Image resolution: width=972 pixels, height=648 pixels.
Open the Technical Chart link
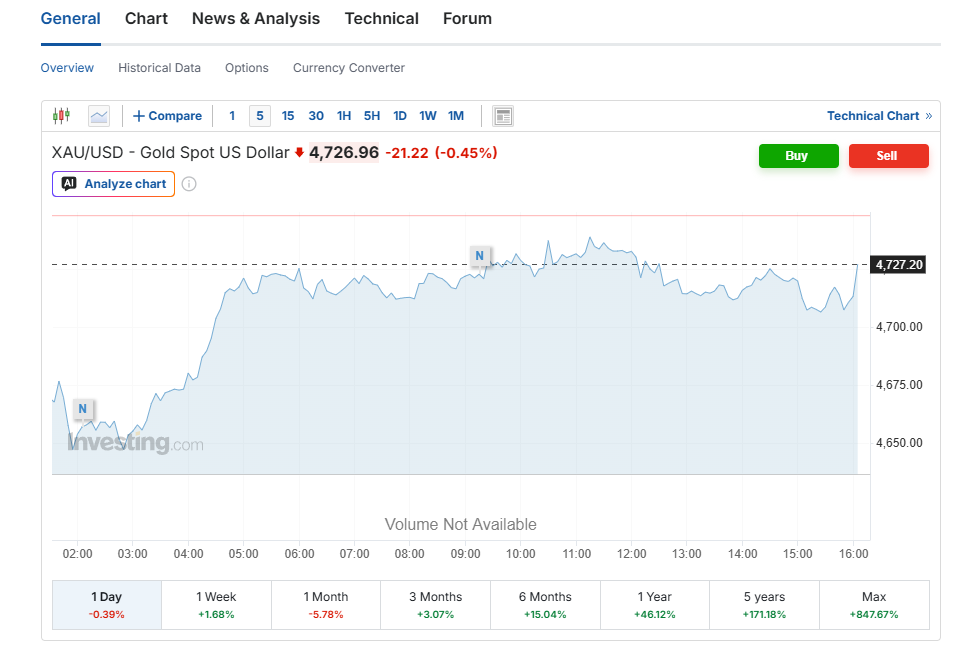pyautogui.click(x=878, y=116)
